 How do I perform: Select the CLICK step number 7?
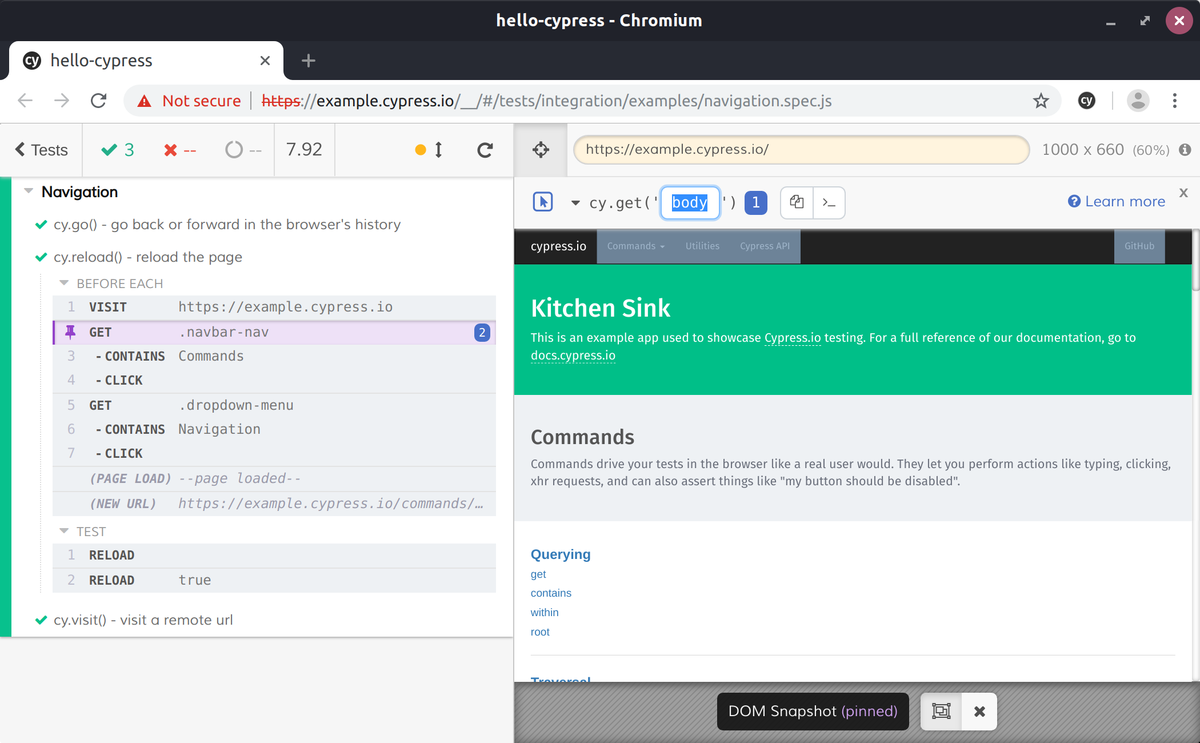274,453
